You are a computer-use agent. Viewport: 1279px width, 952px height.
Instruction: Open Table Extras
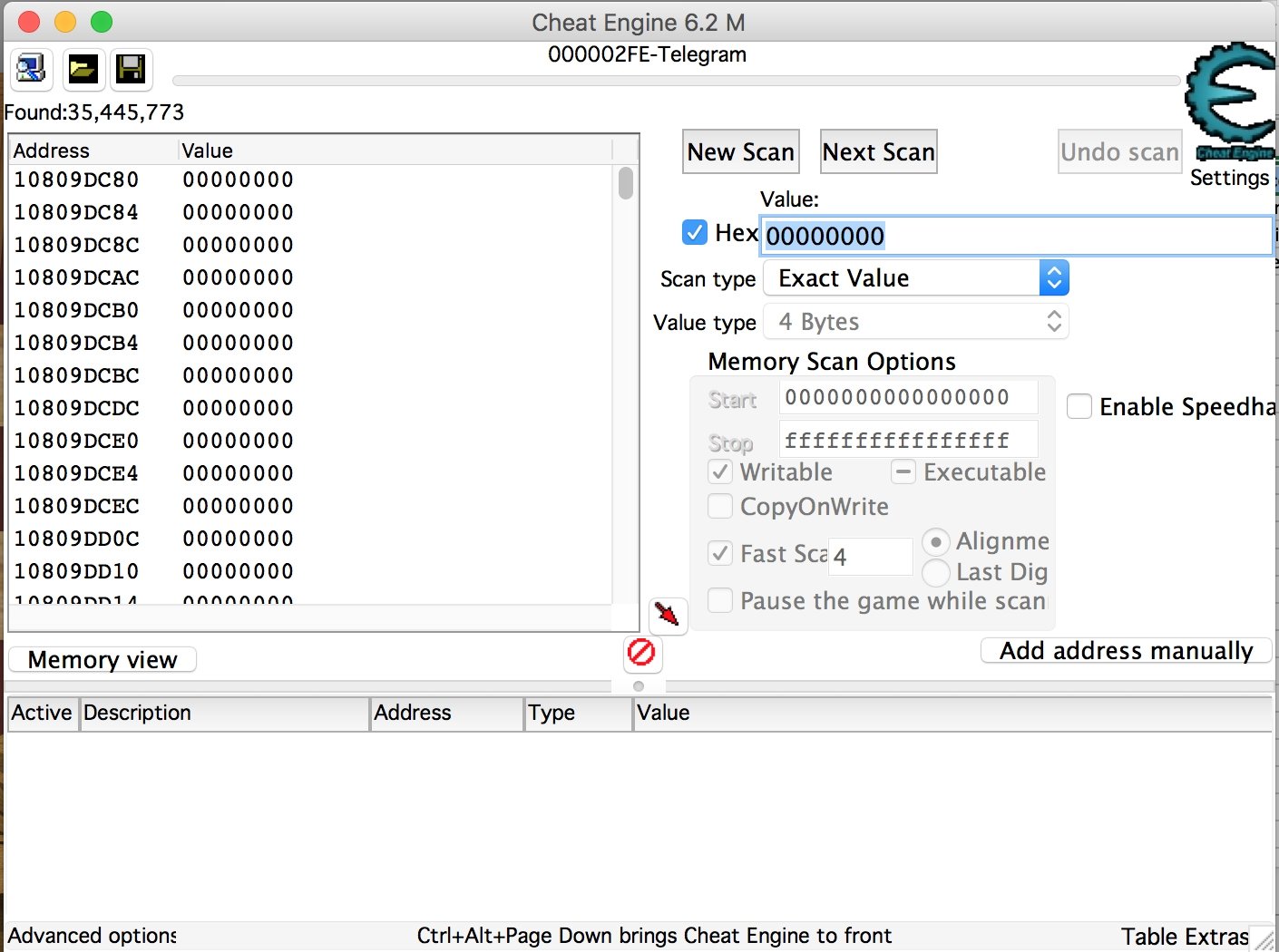(1184, 936)
